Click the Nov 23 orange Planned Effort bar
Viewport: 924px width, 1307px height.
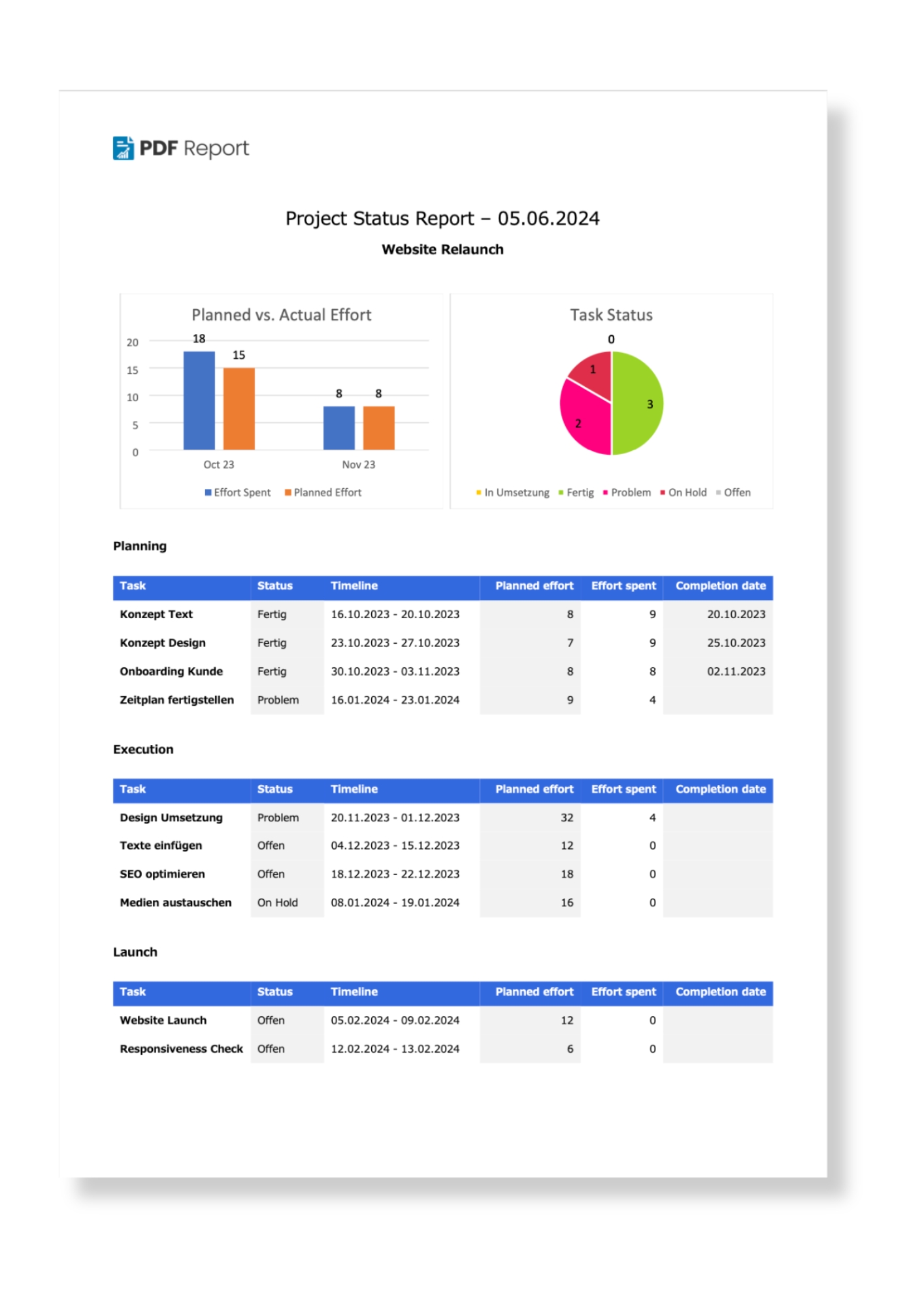(378, 428)
